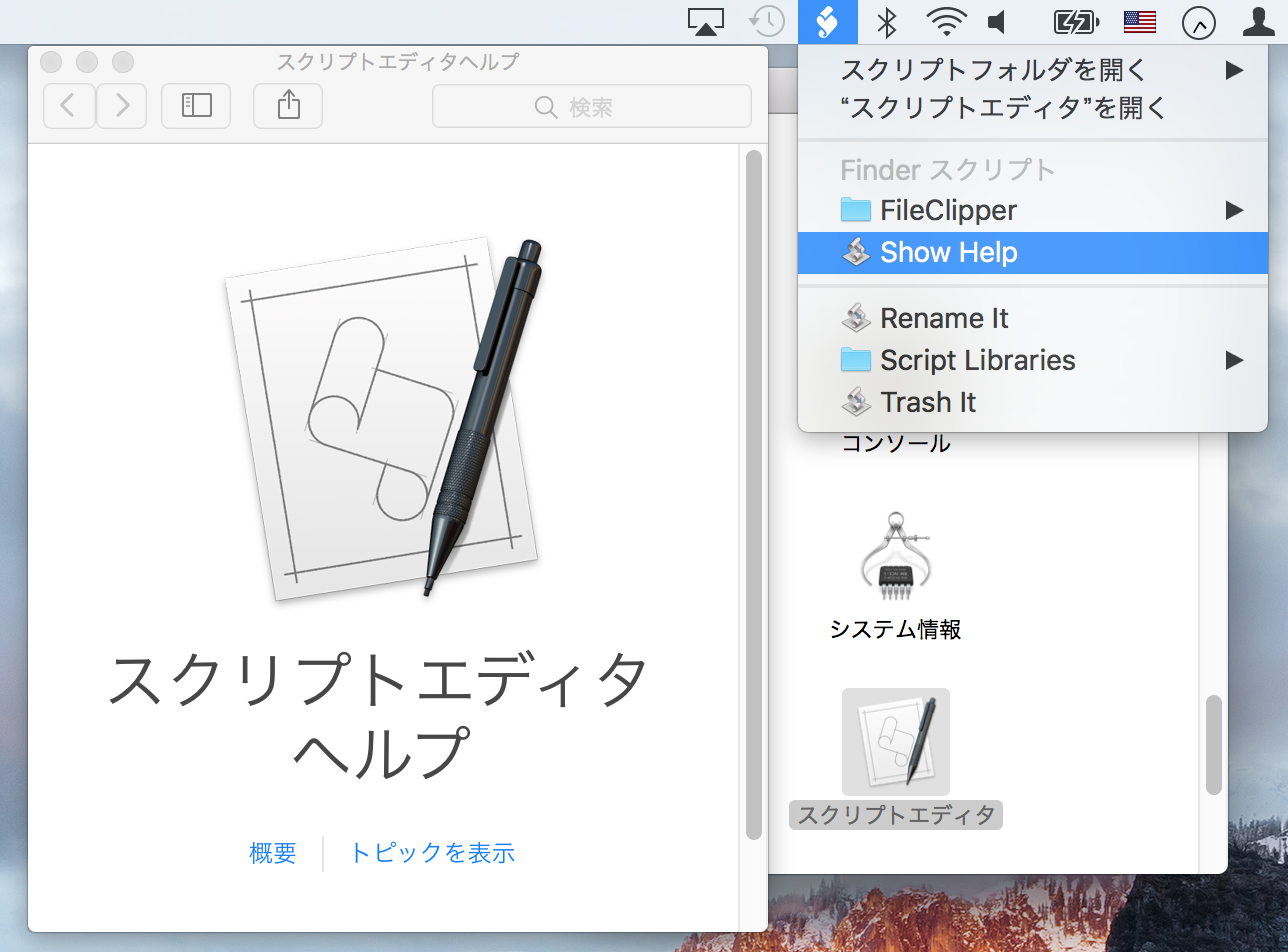The width and height of the screenshot is (1288, 952).
Task: Click the トピックを表示 link
Action: click(432, 853)
